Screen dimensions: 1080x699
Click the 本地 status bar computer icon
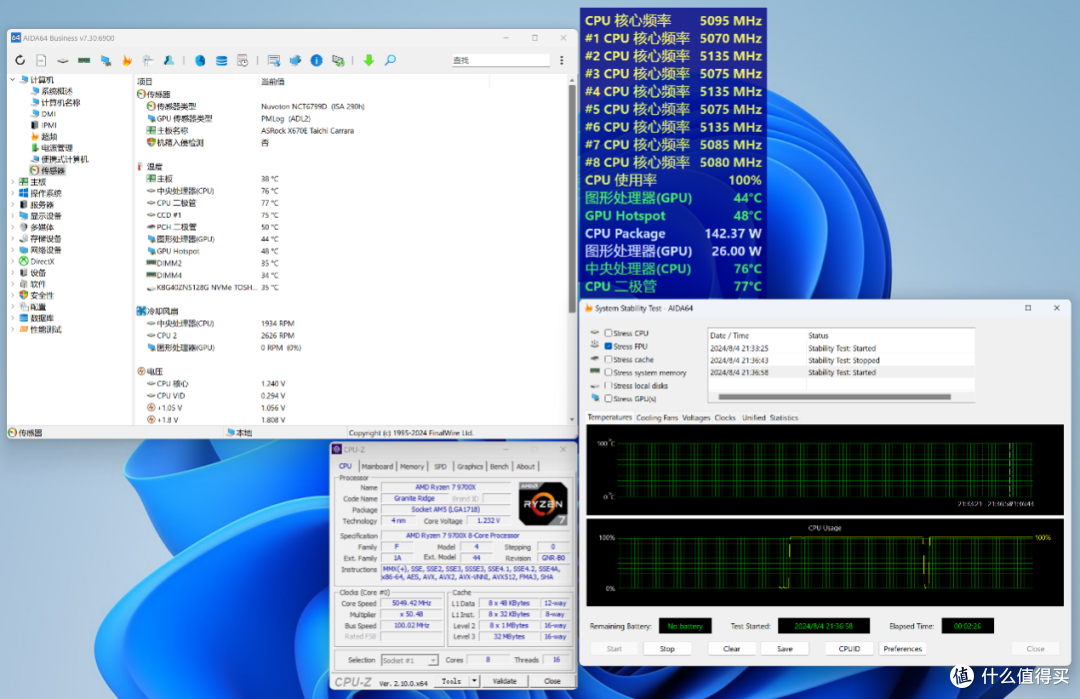tap(231, 432)
